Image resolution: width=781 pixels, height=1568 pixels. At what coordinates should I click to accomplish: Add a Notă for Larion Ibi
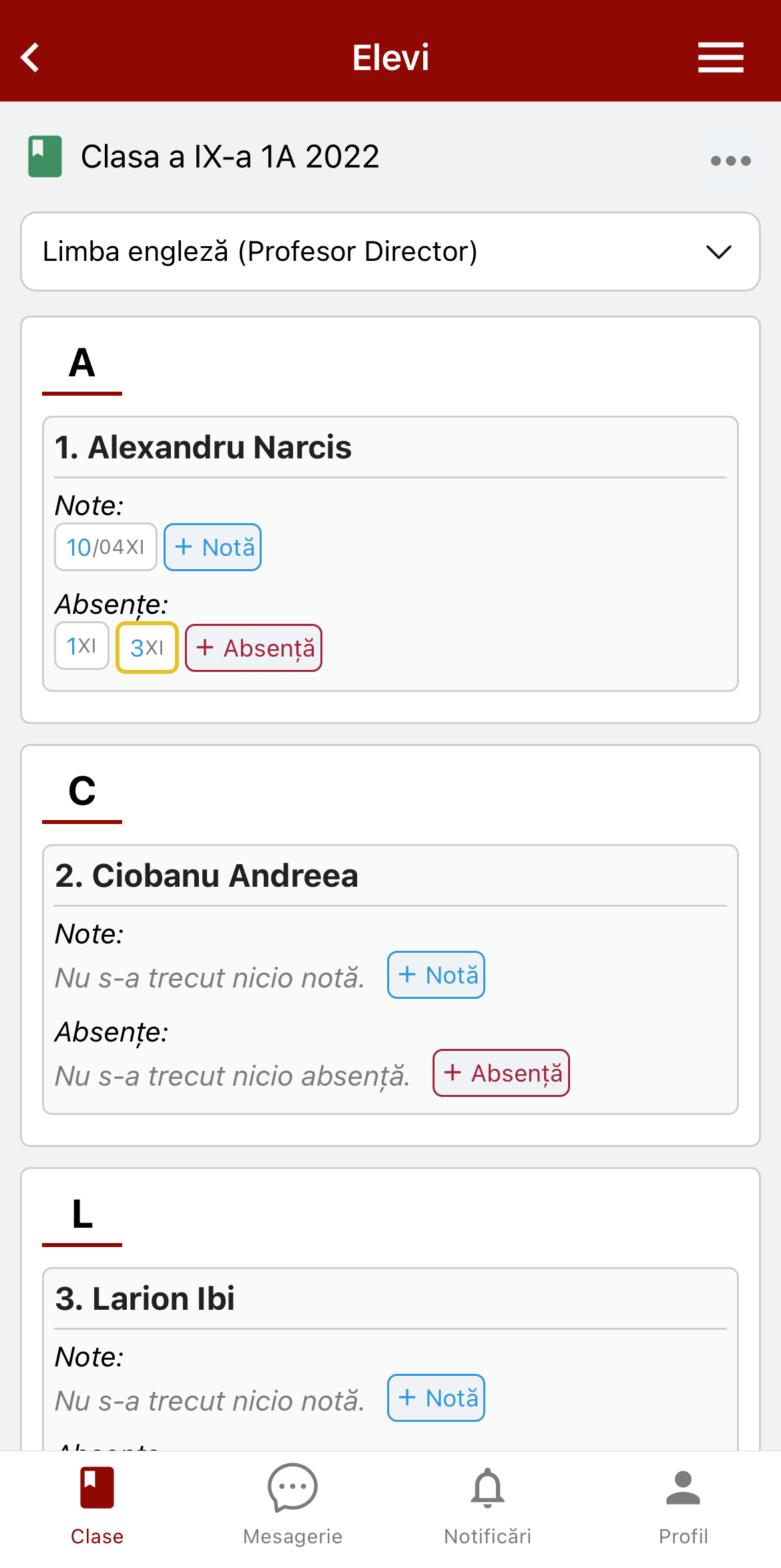[x=436, y=1398]
